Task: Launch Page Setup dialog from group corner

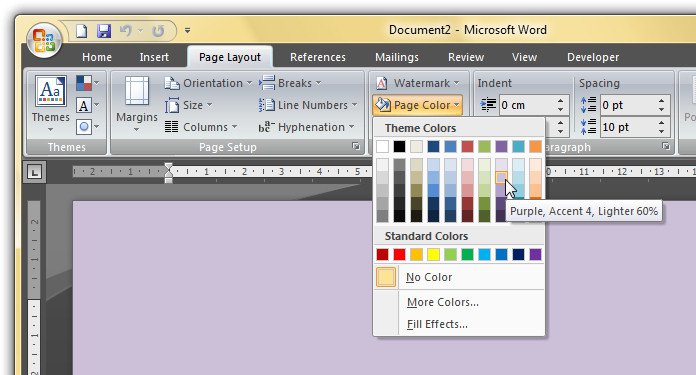Action: click(x=356, y=146)
